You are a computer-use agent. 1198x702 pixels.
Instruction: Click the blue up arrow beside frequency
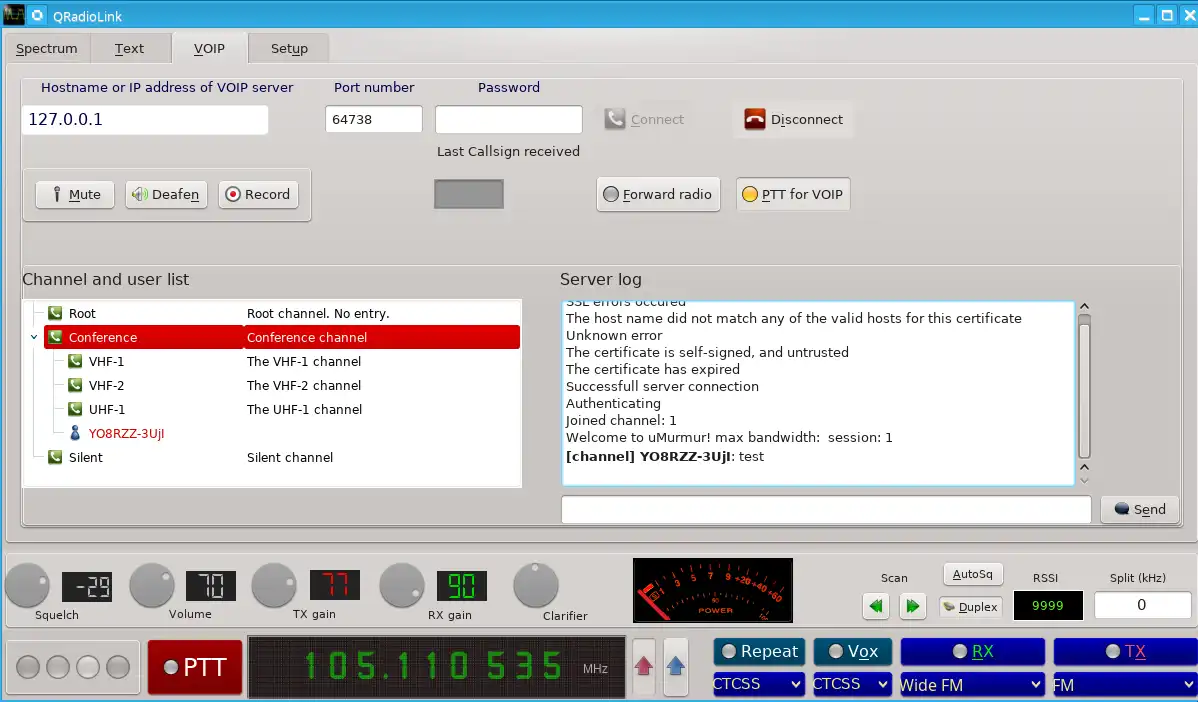tap(675, 666)
